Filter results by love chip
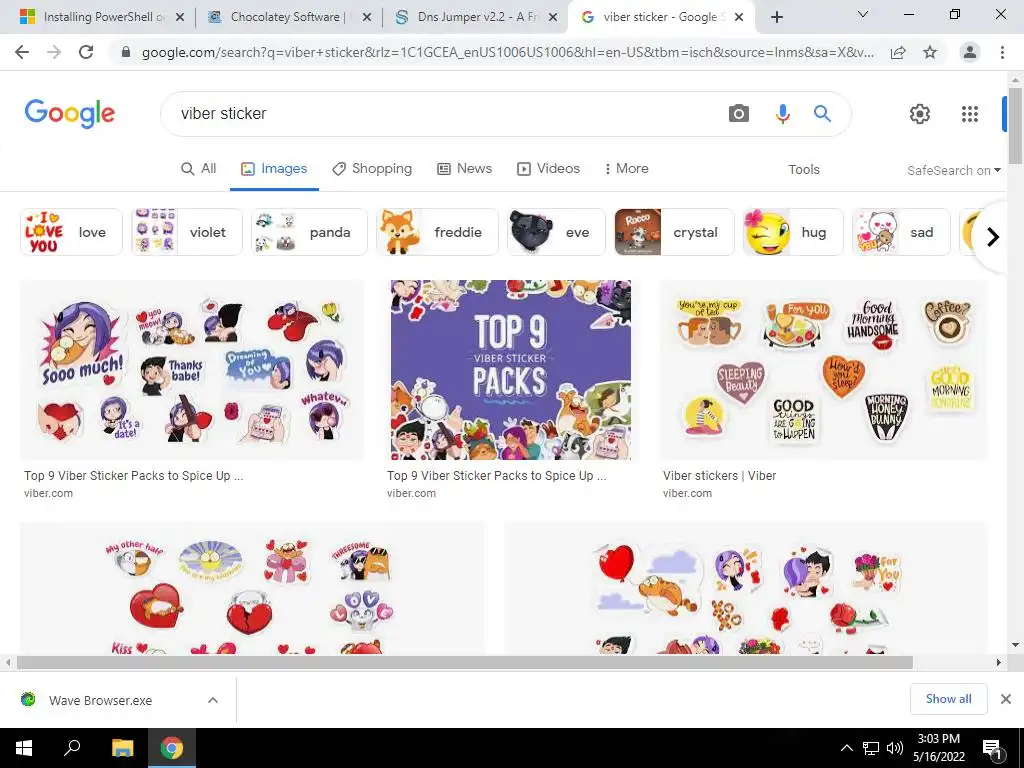This screenshot has width=1024, height=768. (x=71, y=232)
